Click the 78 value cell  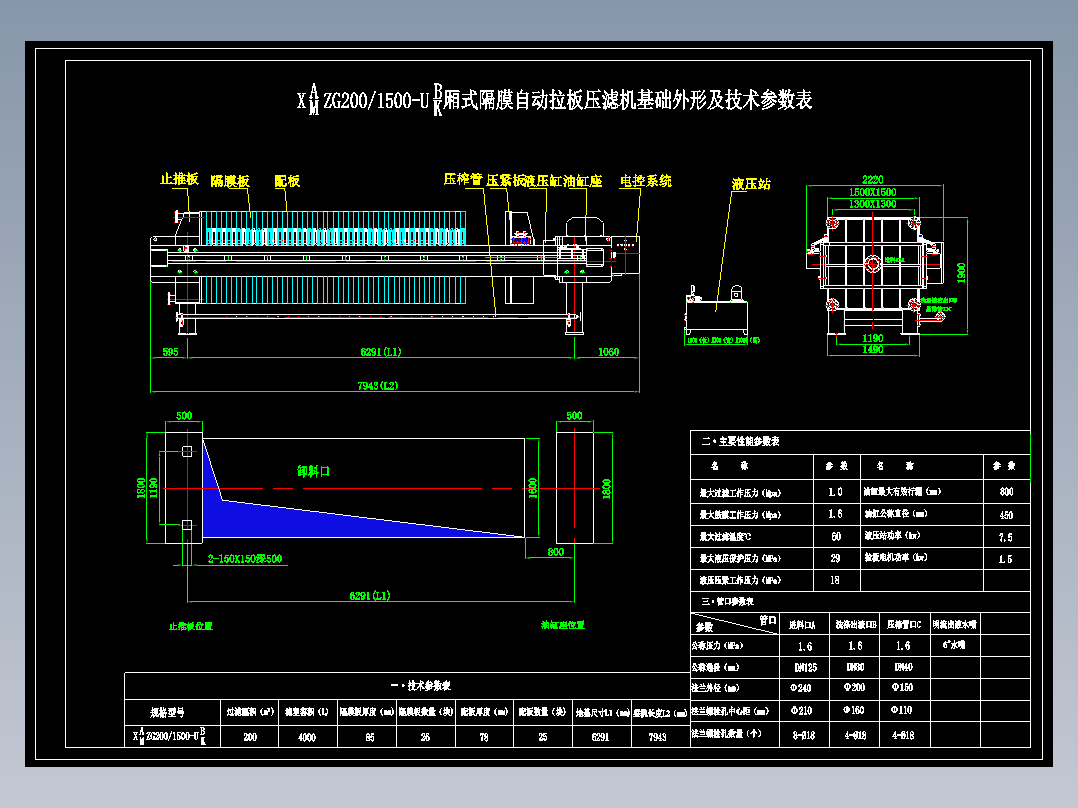484,737
